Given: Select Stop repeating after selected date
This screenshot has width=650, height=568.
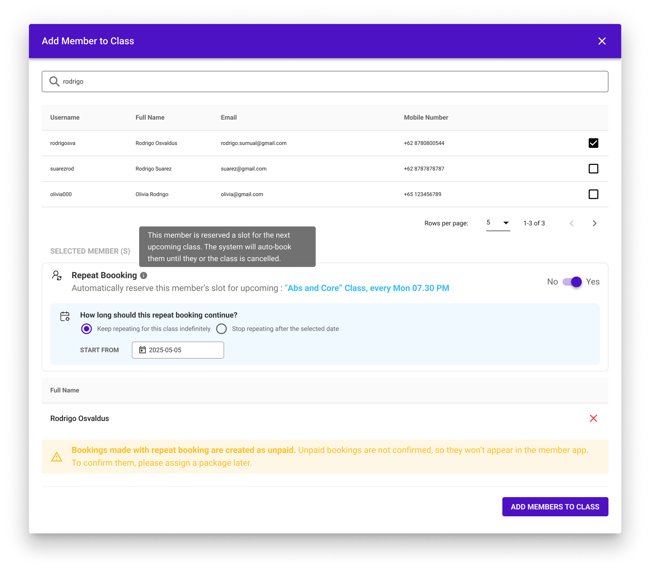Looking at the screenshot, I should pos(221,329).
